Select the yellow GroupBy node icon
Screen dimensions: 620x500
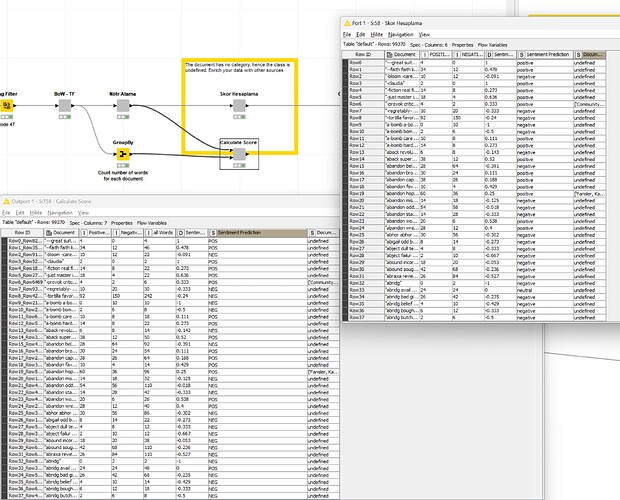123,154
